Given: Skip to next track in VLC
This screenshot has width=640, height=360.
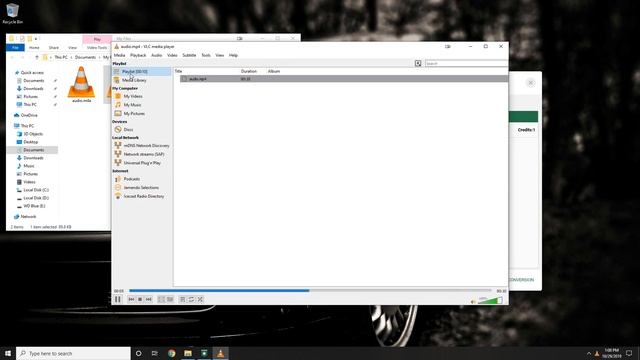Looking at the screenshot, I should [x=149, y=300].
